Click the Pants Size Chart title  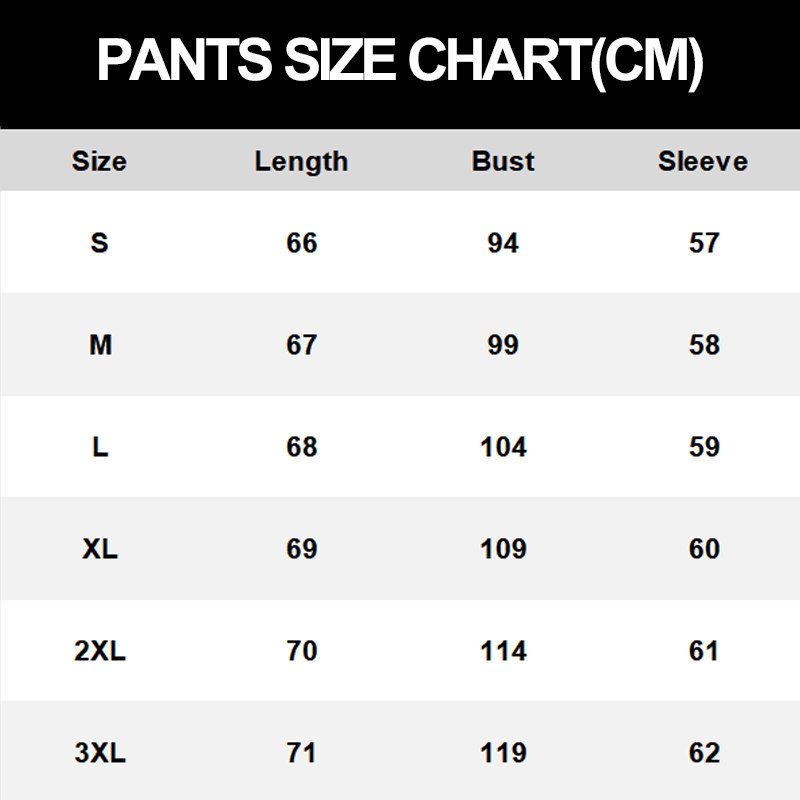(400, 62)
